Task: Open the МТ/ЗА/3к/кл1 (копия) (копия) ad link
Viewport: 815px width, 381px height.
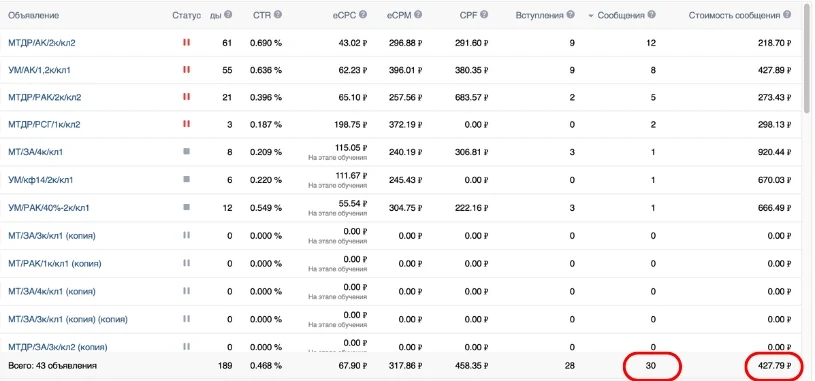Action: (68, 319)
